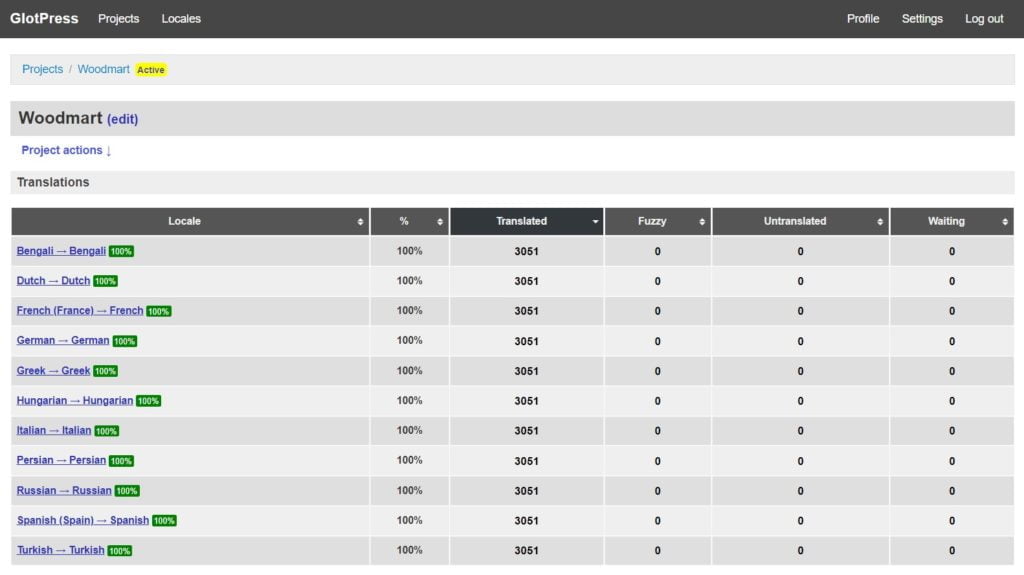Image resolution: width=1024 pixels, height=575 pixels.
Task: Click the green 100% badge beside Bengali
Action: pyautogui.click(x=121, y=252)
